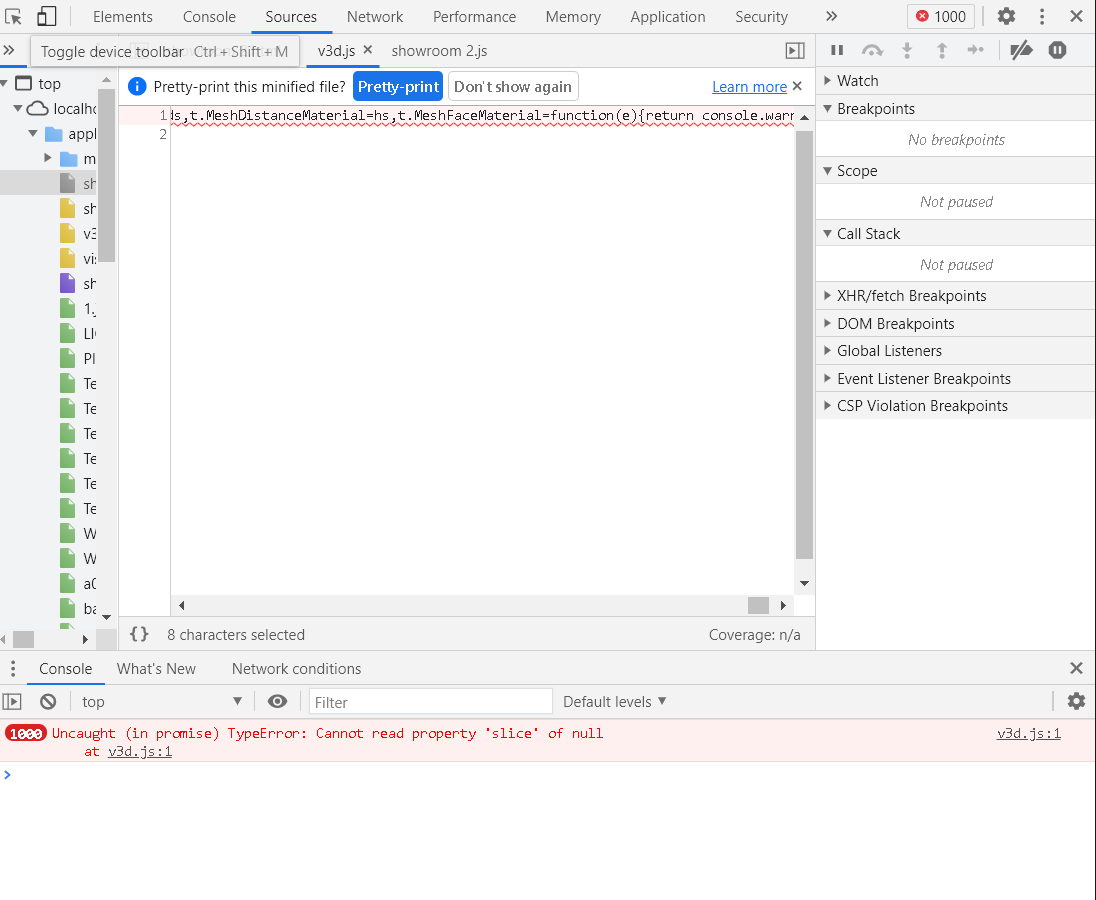
Task: Open DevTools settings gear icon
Action: (x=1006, y=16)
